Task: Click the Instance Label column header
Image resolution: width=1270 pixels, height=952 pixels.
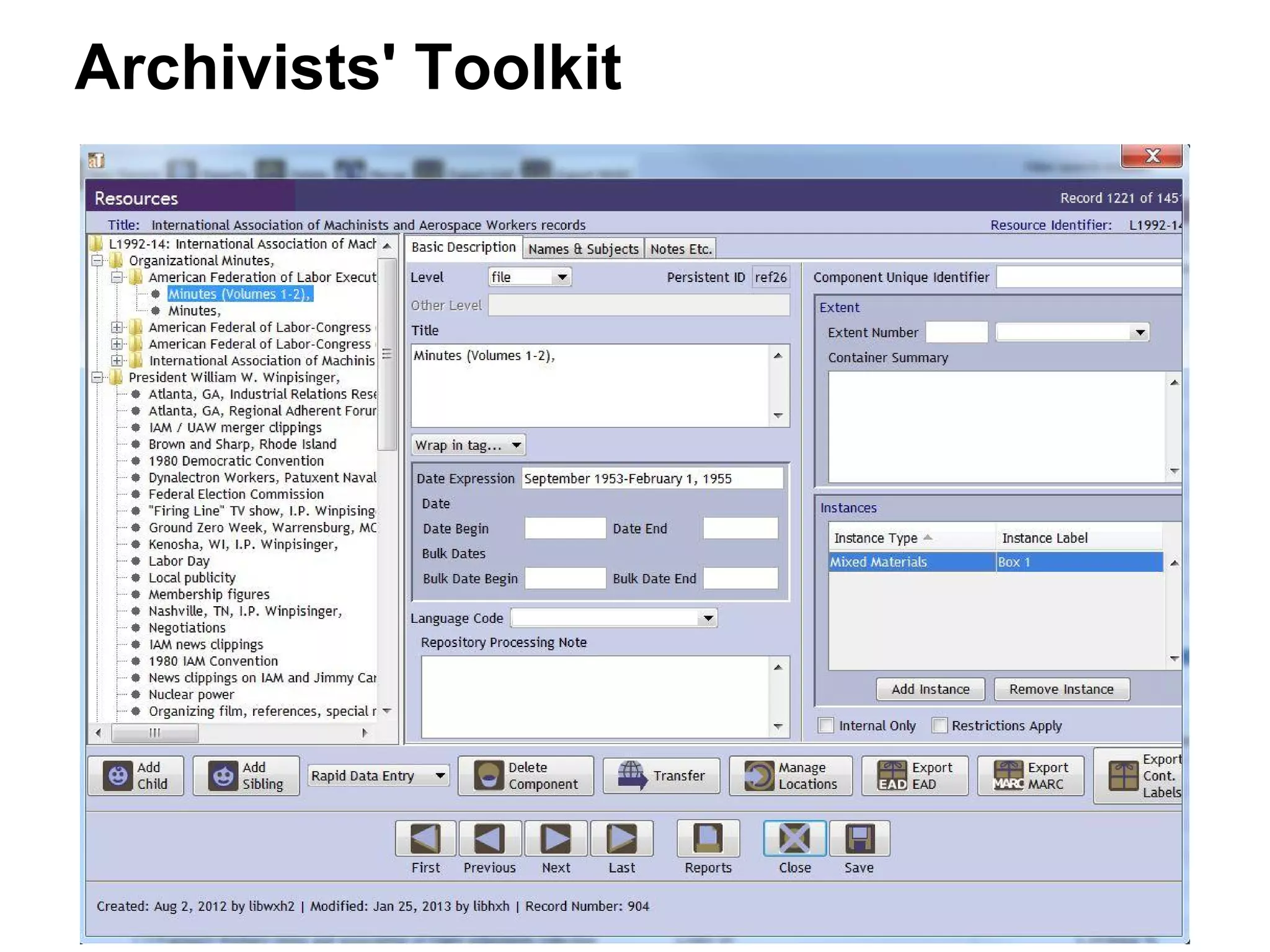Action: (x=1079, y=538)
